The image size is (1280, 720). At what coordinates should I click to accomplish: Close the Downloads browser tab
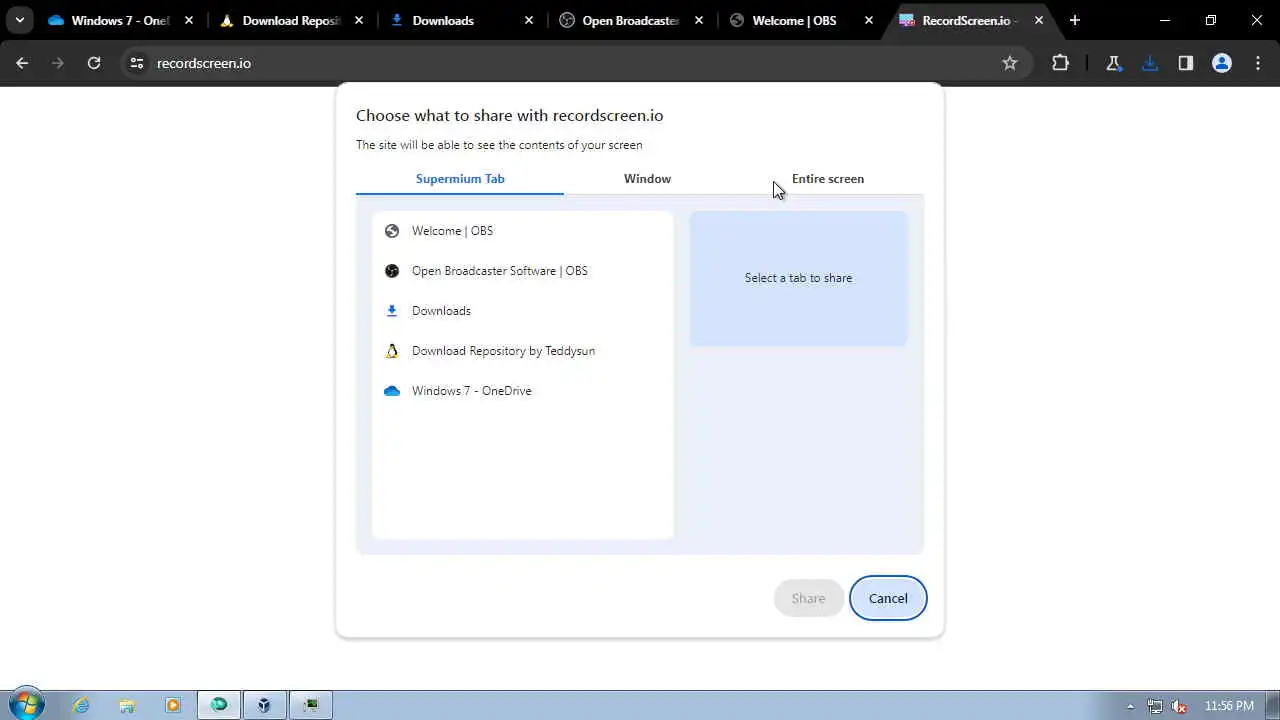(529, 20)
